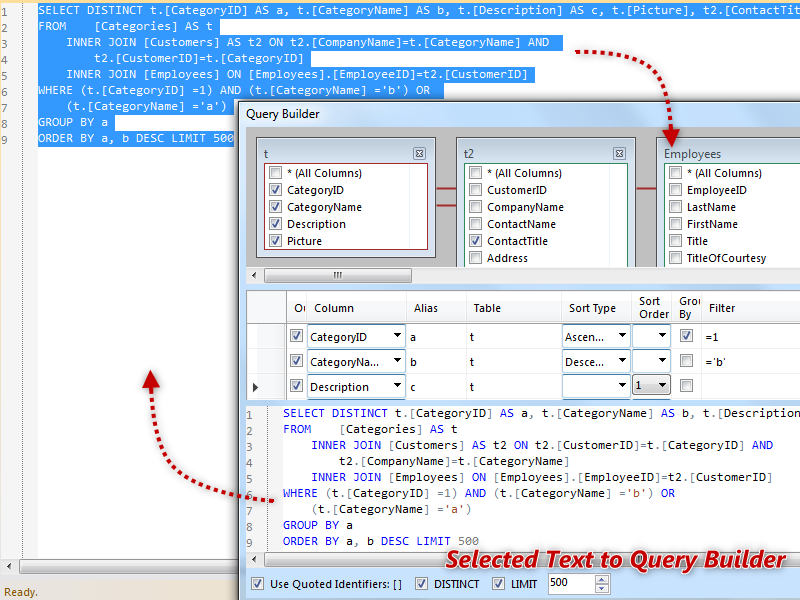Viewport: 800px width, 600px height.
Task: Uncheck Picture in the t table box
Action: [x=276, y=241]
